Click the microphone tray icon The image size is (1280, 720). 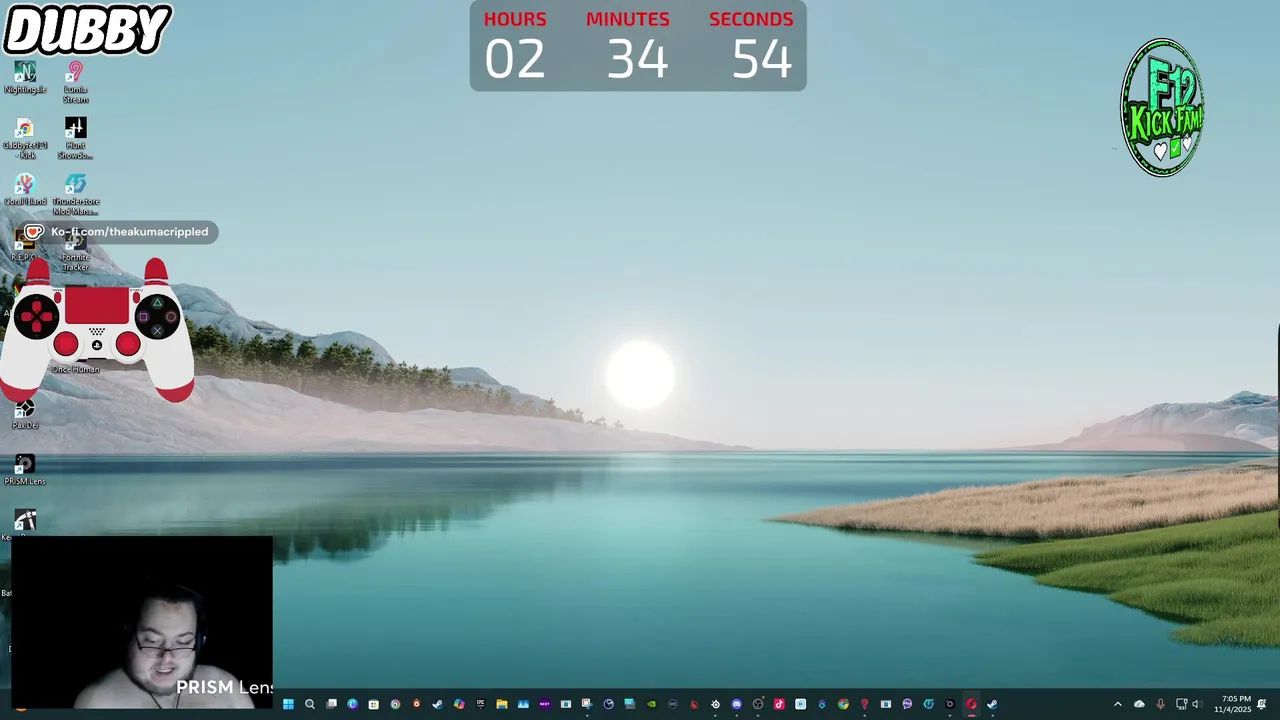(1160, 704)
